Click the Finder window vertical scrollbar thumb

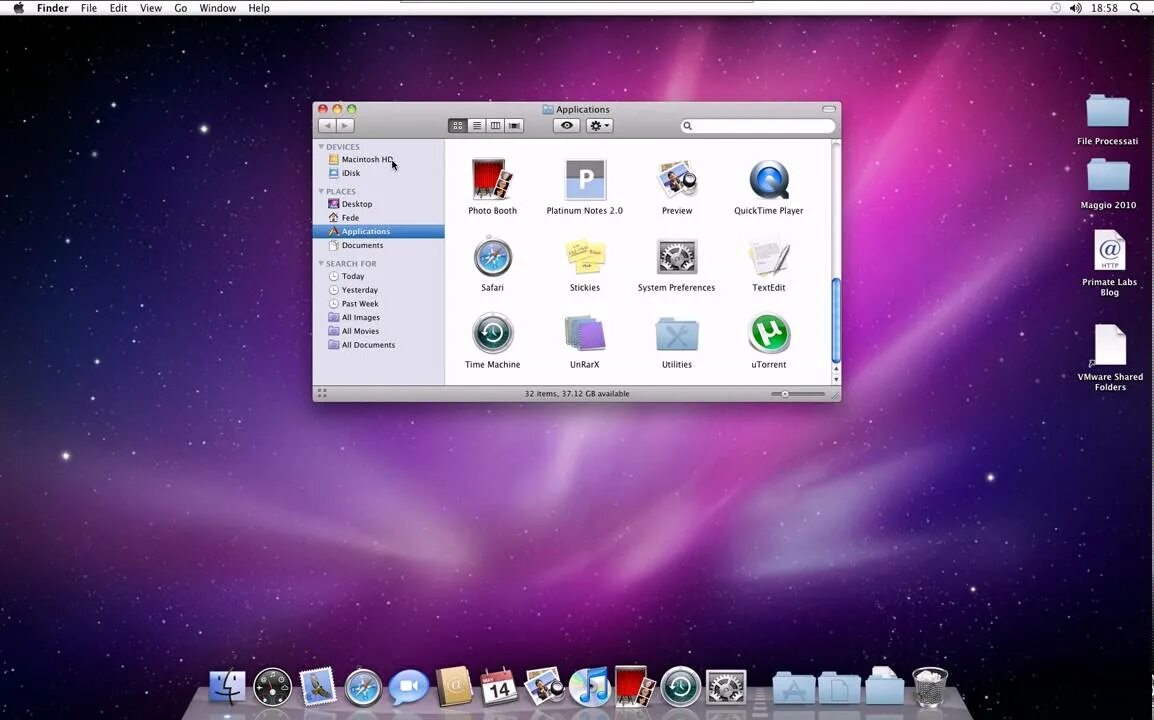836,320
